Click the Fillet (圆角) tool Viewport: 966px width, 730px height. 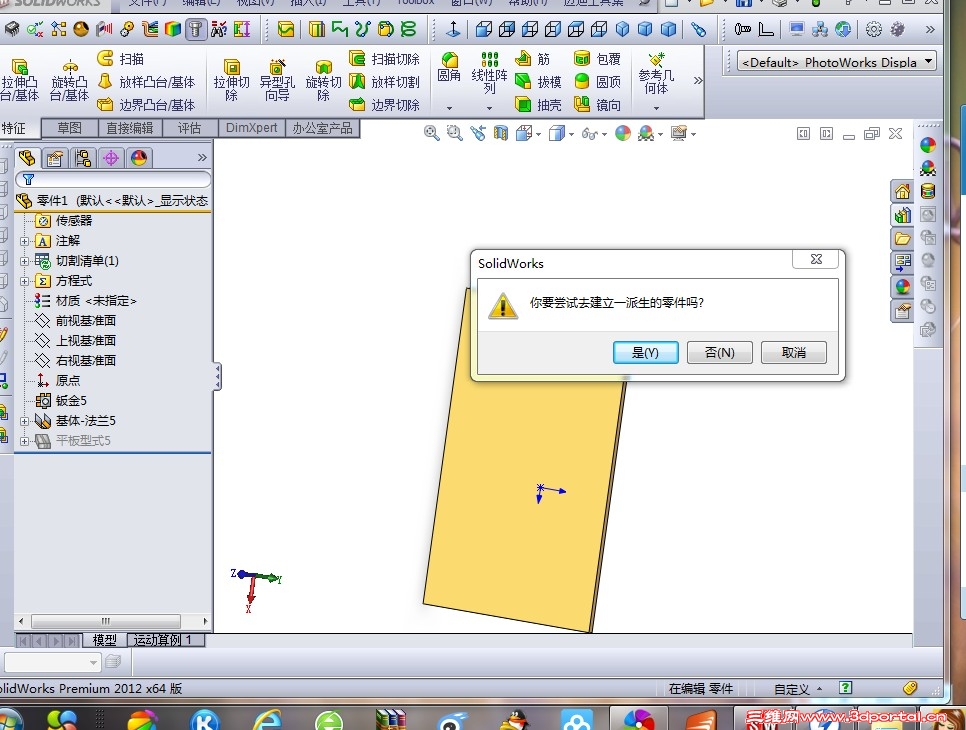(449, 67)
